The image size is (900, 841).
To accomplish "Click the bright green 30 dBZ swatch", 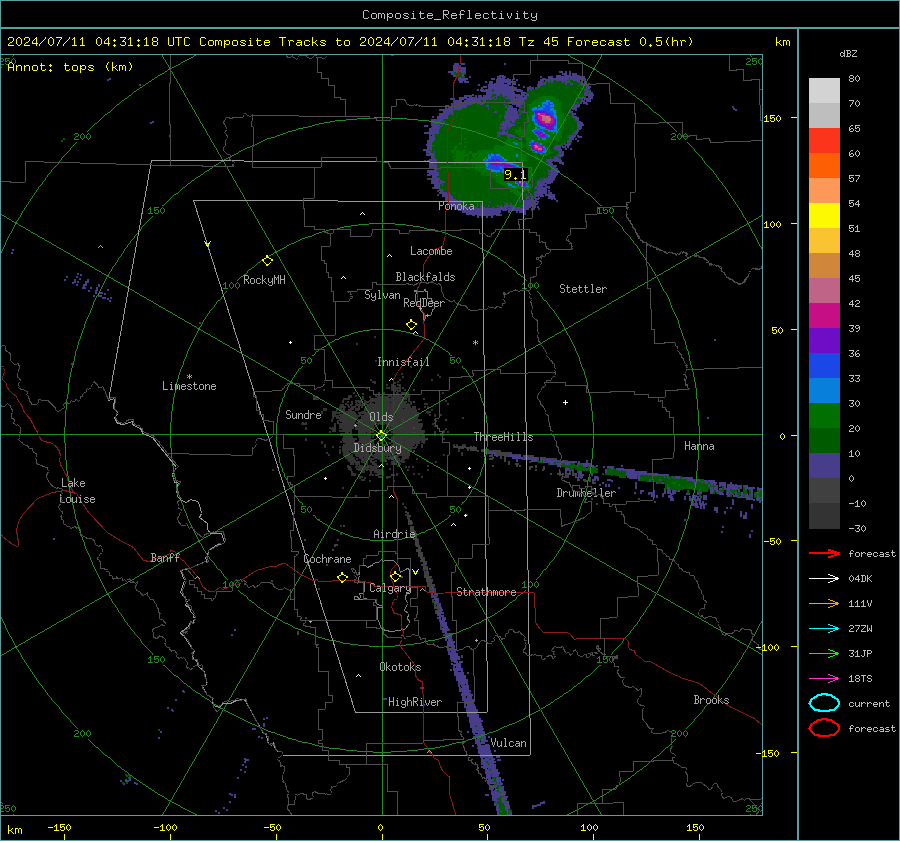I will pyautogui.click(x=824, y=415).
